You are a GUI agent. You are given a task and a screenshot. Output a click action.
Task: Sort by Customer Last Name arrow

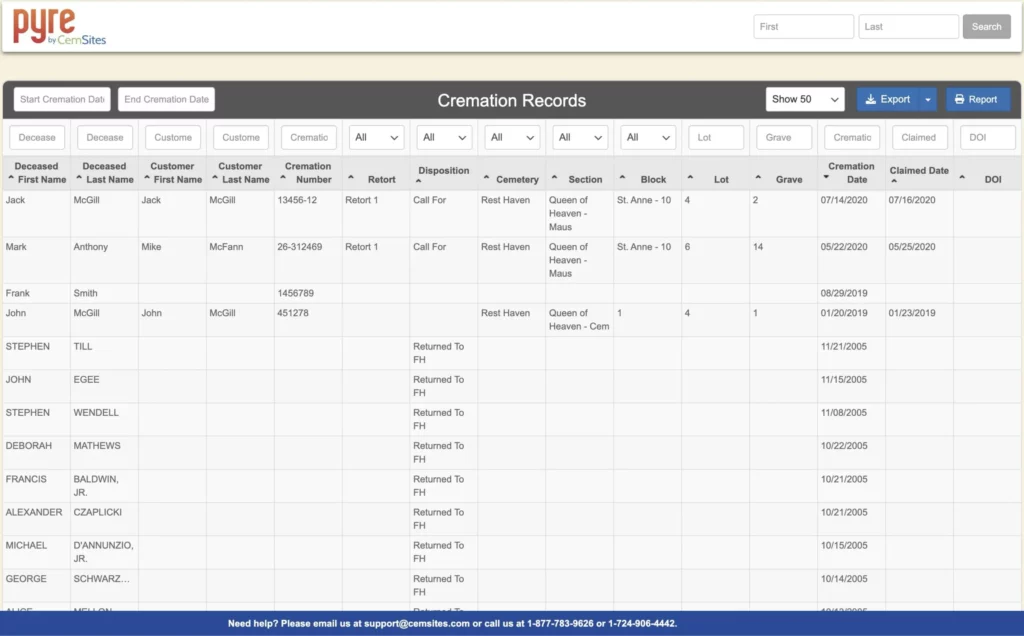pyautogui.click(x=215, y=178)
